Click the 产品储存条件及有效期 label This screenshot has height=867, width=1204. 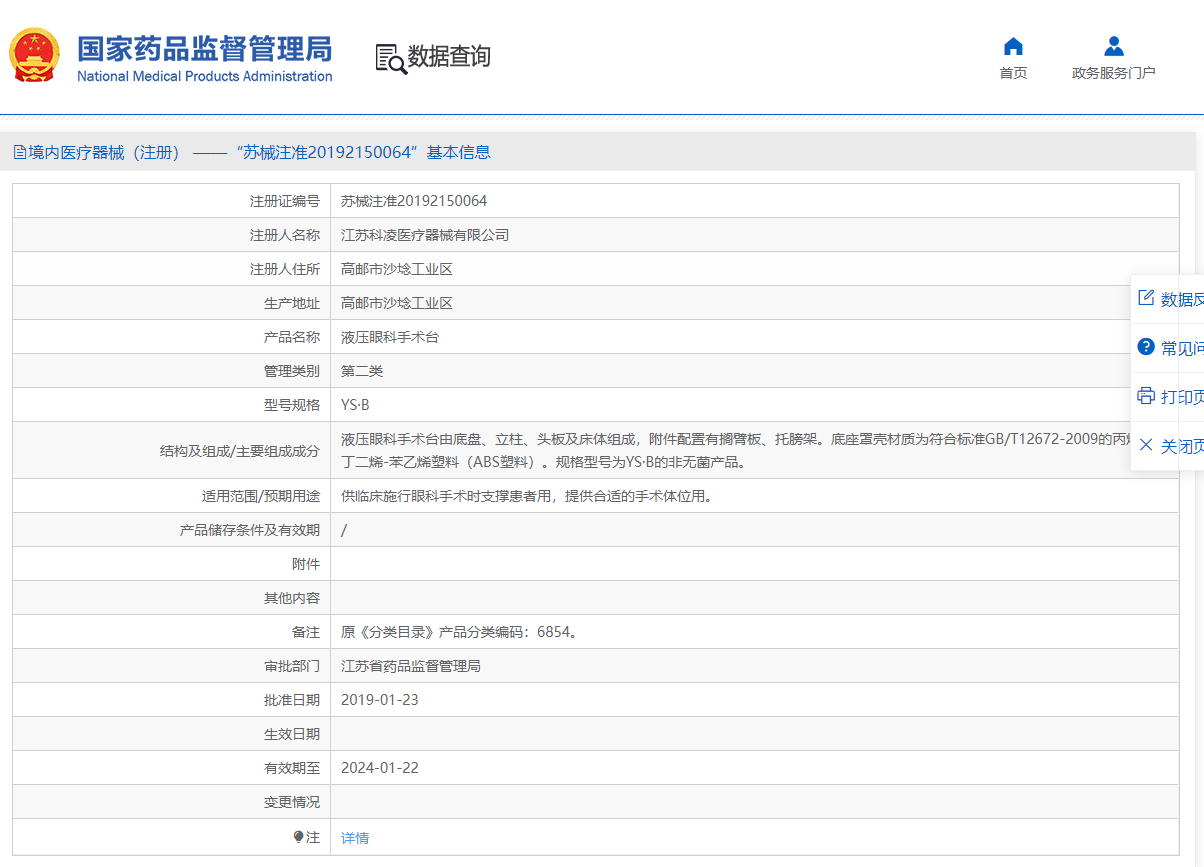pos(250,530)
